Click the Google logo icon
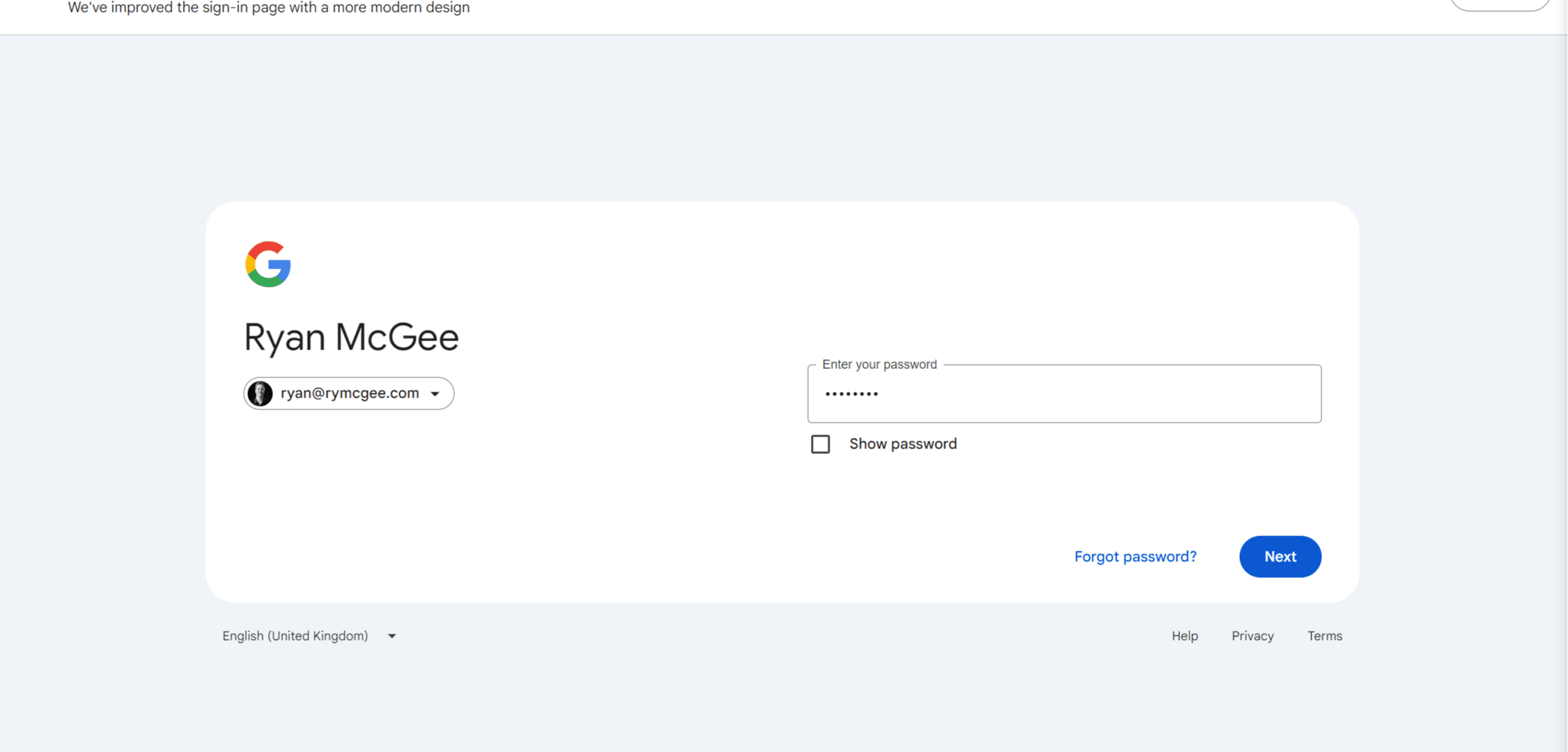The width and height of the screenshot is (1568, 752). tap(267, 264)
